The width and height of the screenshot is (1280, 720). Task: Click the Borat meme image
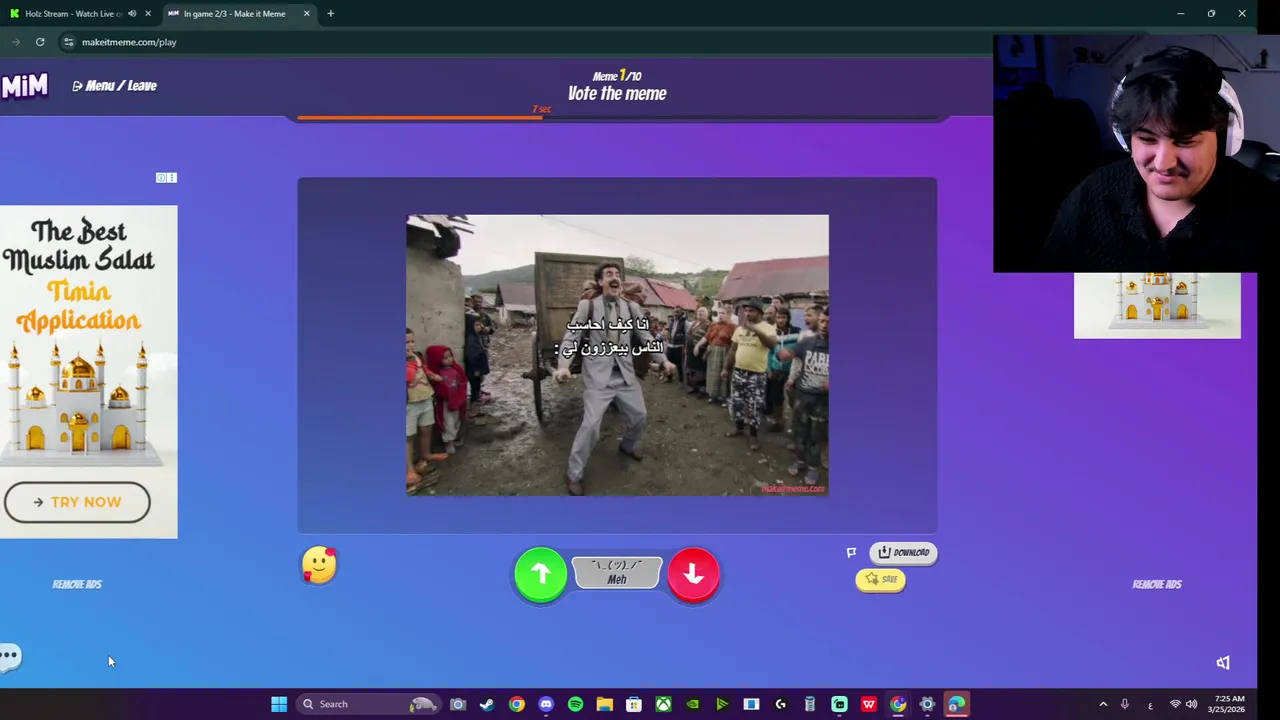coord(617,355)
